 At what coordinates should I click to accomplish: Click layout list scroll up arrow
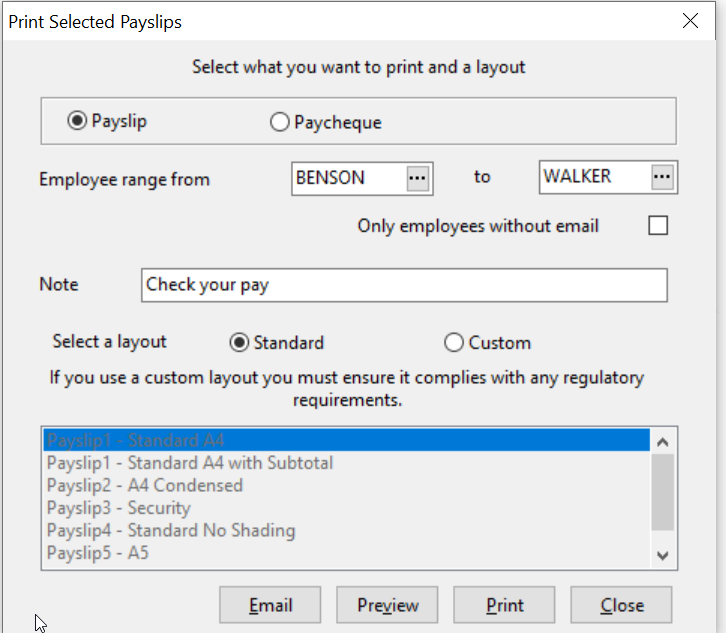663,442
